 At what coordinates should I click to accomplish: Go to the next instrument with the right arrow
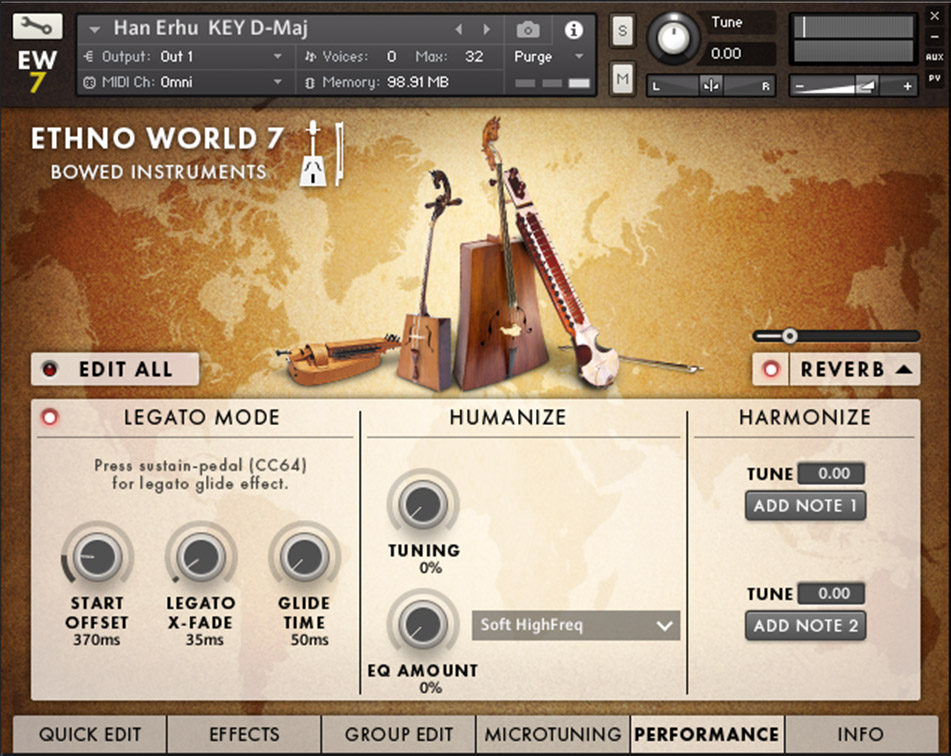[x=486, y=29]
